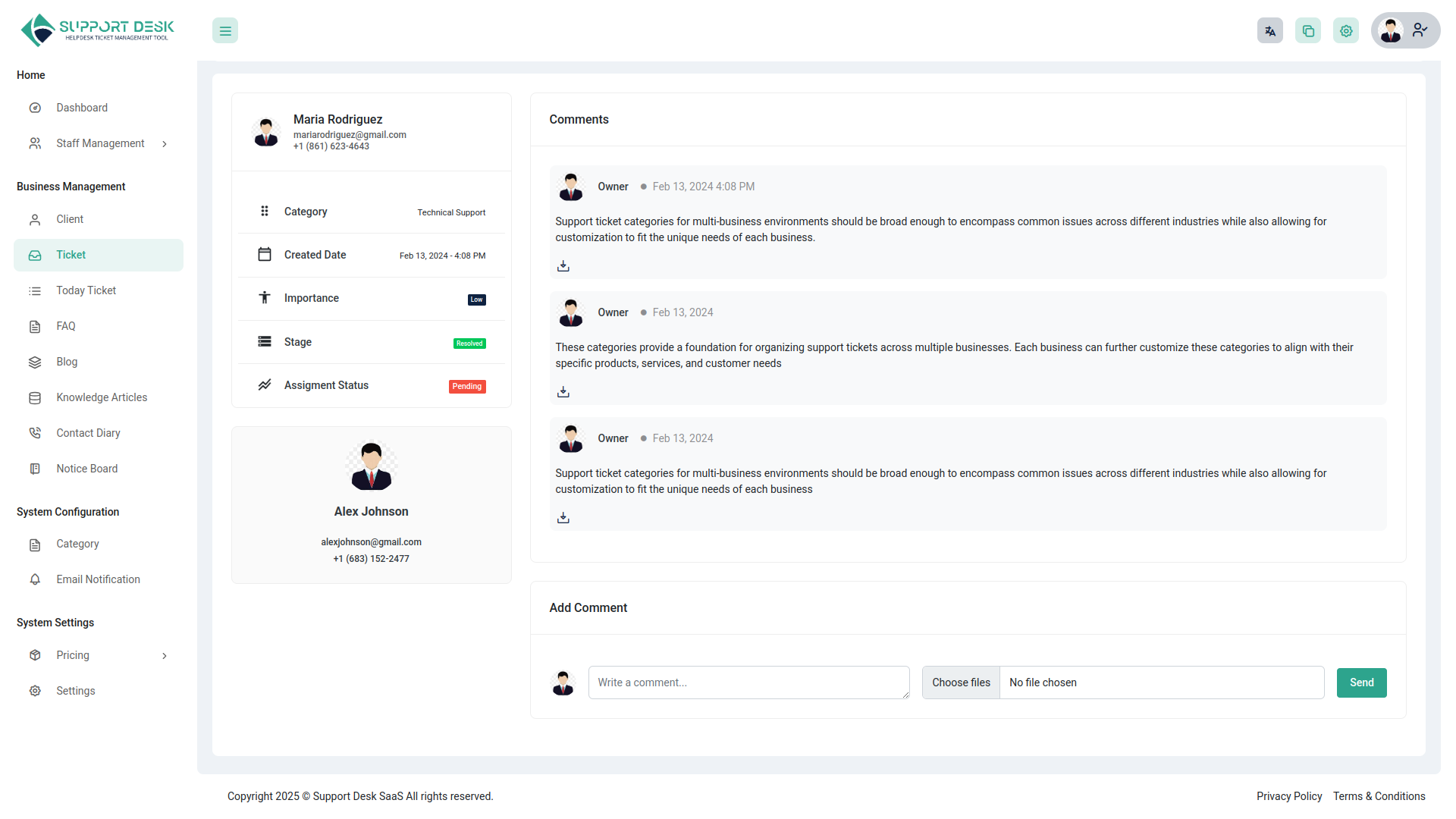Expand the Staff Management submenu
This screenshot has width=1456, height=819.
point(165,143)
